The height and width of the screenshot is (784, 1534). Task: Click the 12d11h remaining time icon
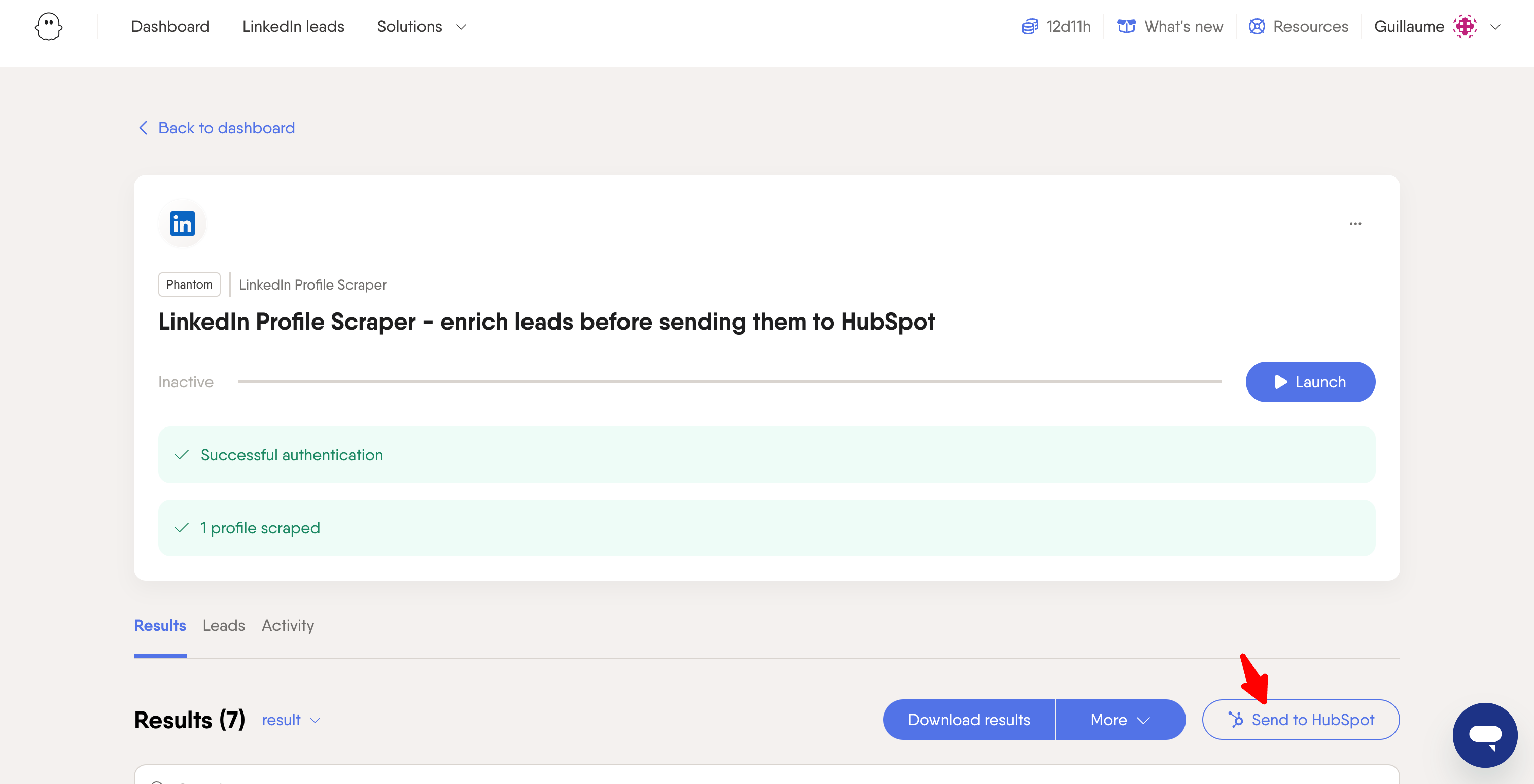[x=1030, y=27]
